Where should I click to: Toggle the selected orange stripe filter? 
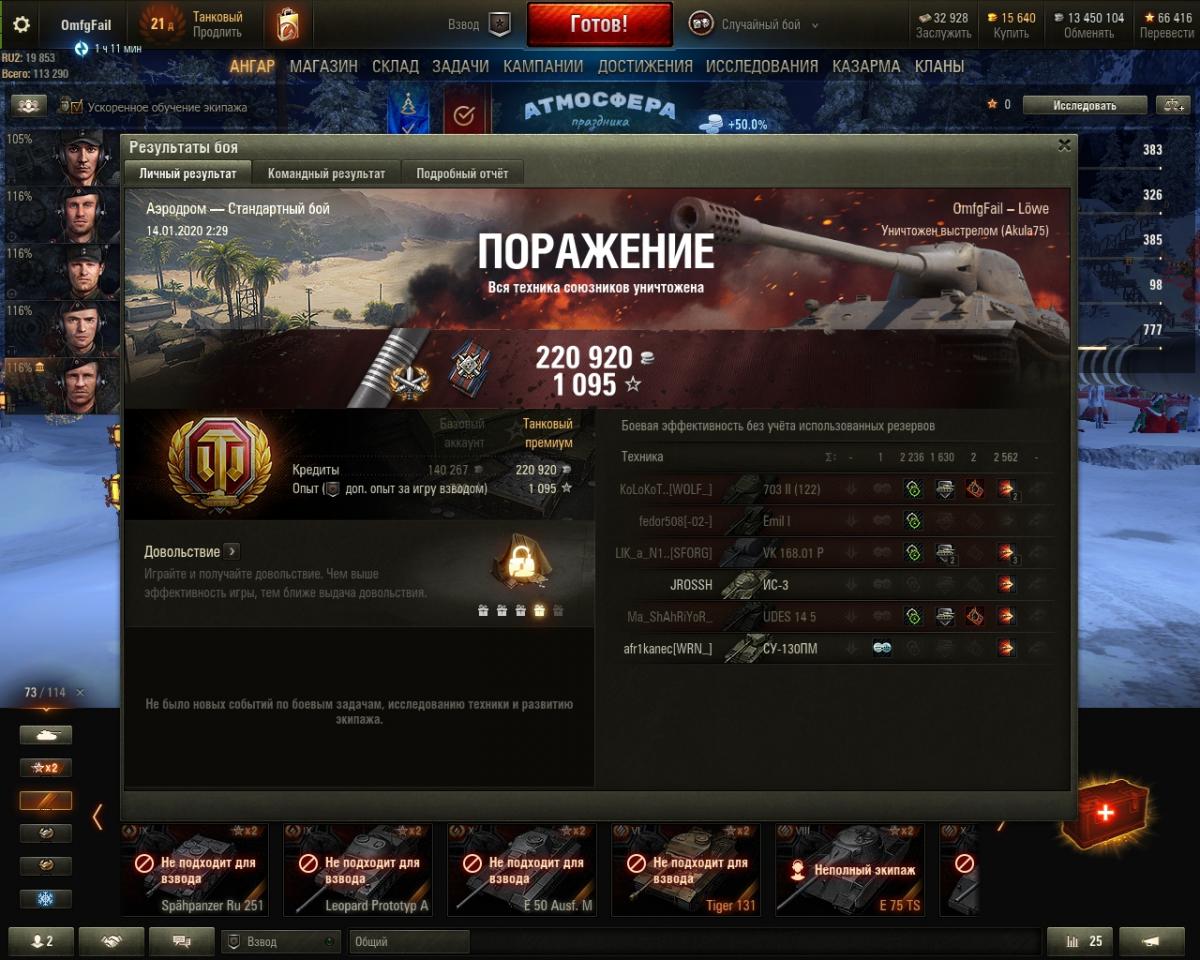click(x=46, y=801)
